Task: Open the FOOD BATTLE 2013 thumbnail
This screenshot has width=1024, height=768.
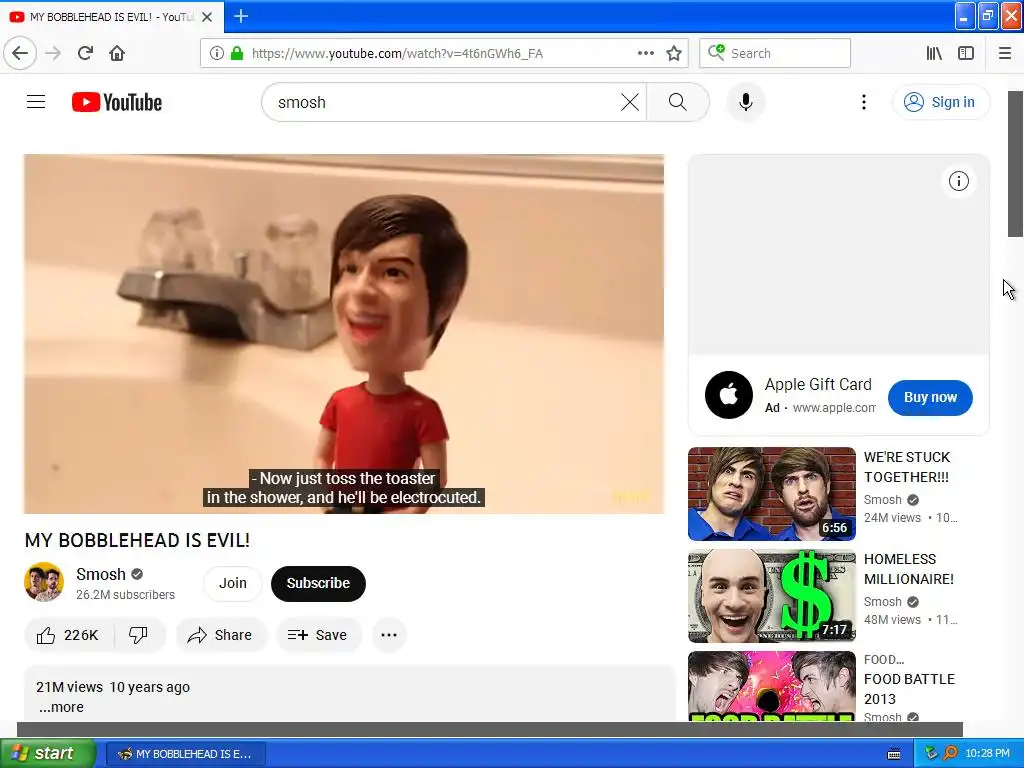Action: [x=771, y=686]
